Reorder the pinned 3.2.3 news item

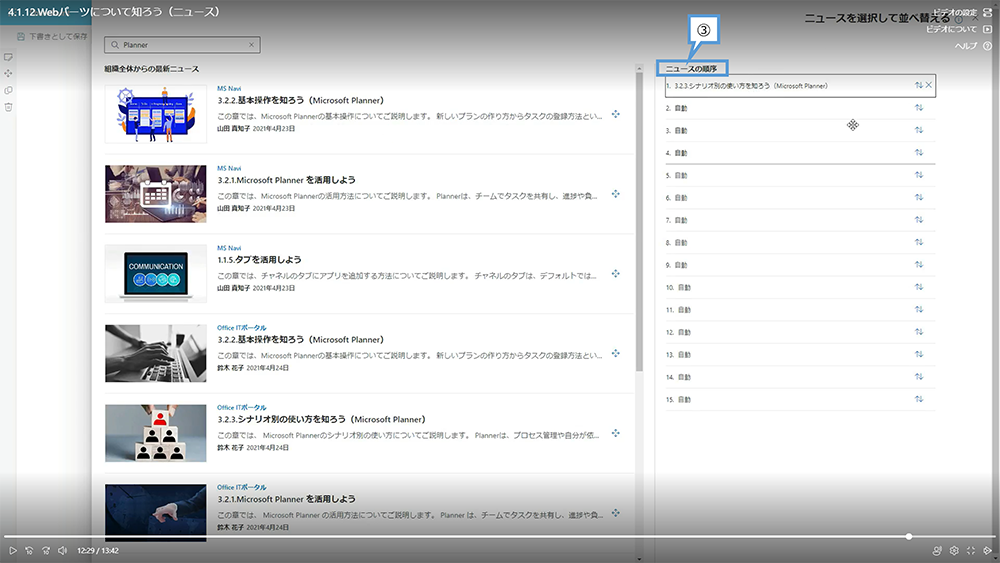pos(918,85)
